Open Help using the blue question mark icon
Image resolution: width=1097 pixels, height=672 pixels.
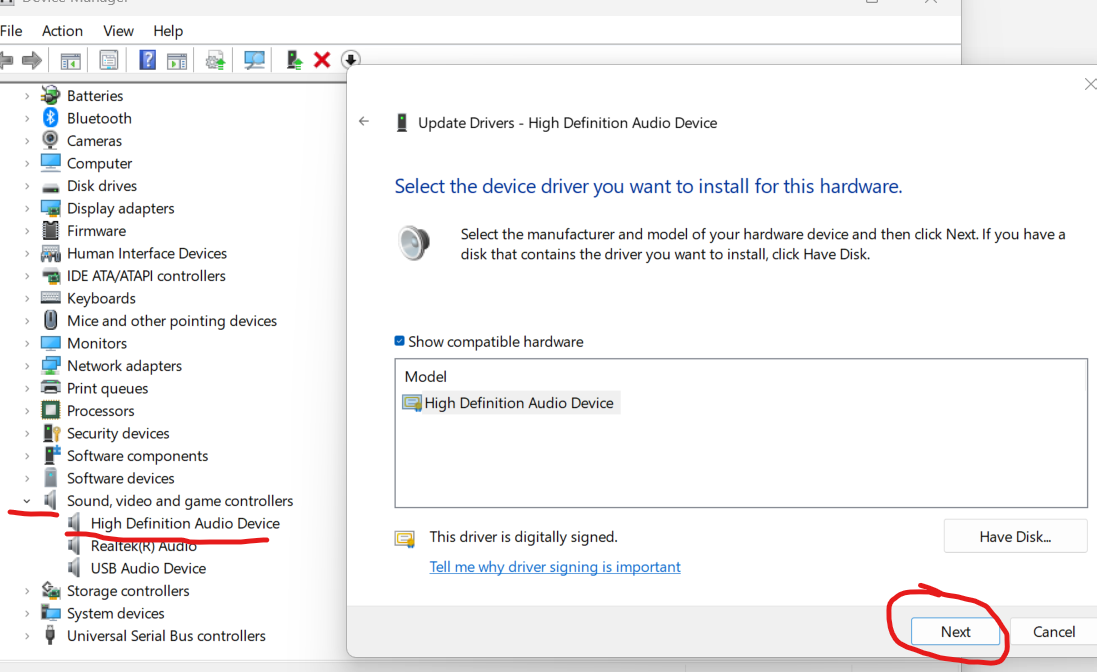coord(147,60)
